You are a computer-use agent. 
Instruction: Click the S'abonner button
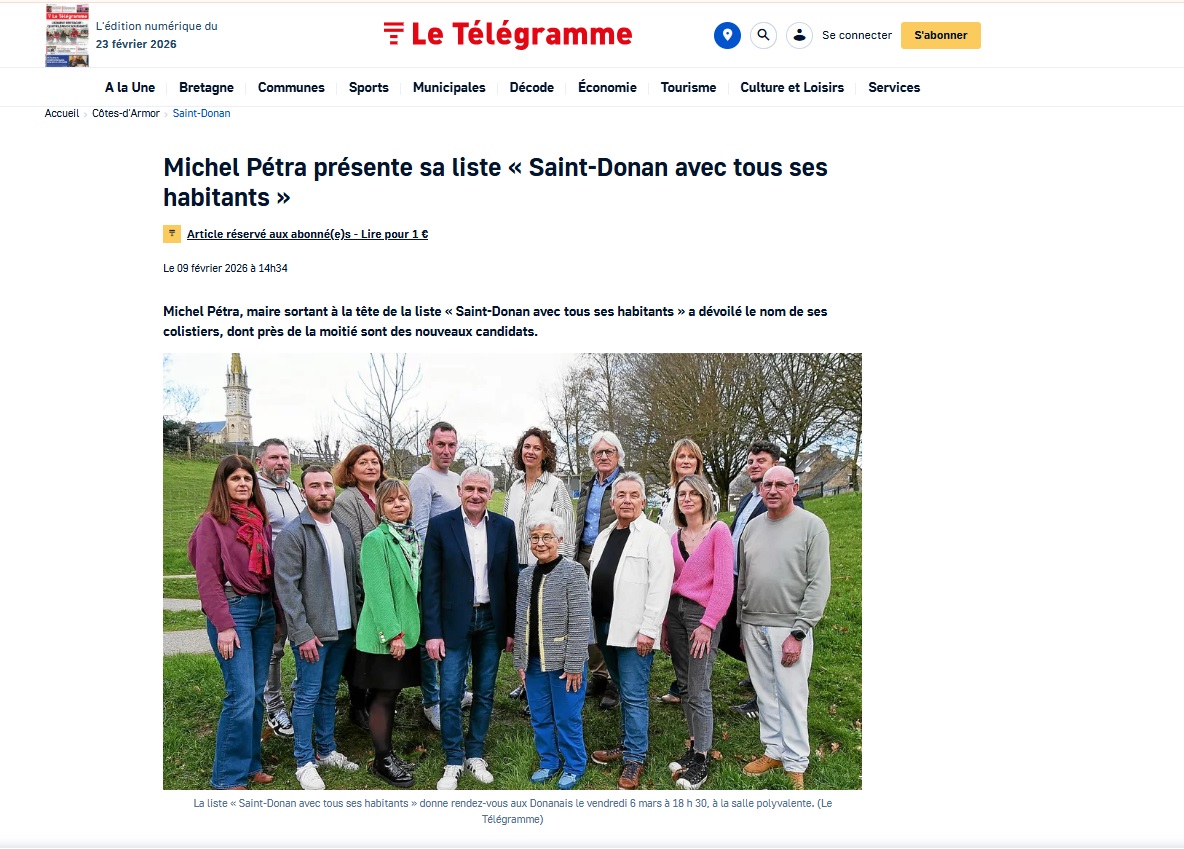pyautogui.click(x=940, y=36)
